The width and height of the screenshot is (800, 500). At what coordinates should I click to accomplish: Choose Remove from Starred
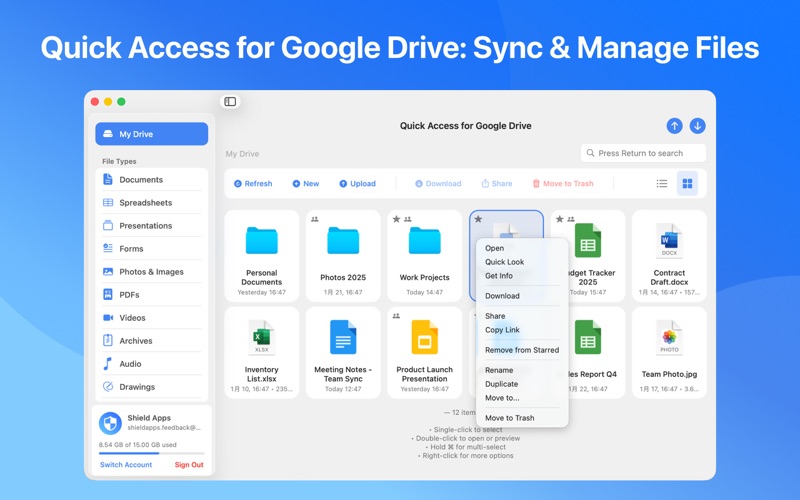[x=522, y=350]
